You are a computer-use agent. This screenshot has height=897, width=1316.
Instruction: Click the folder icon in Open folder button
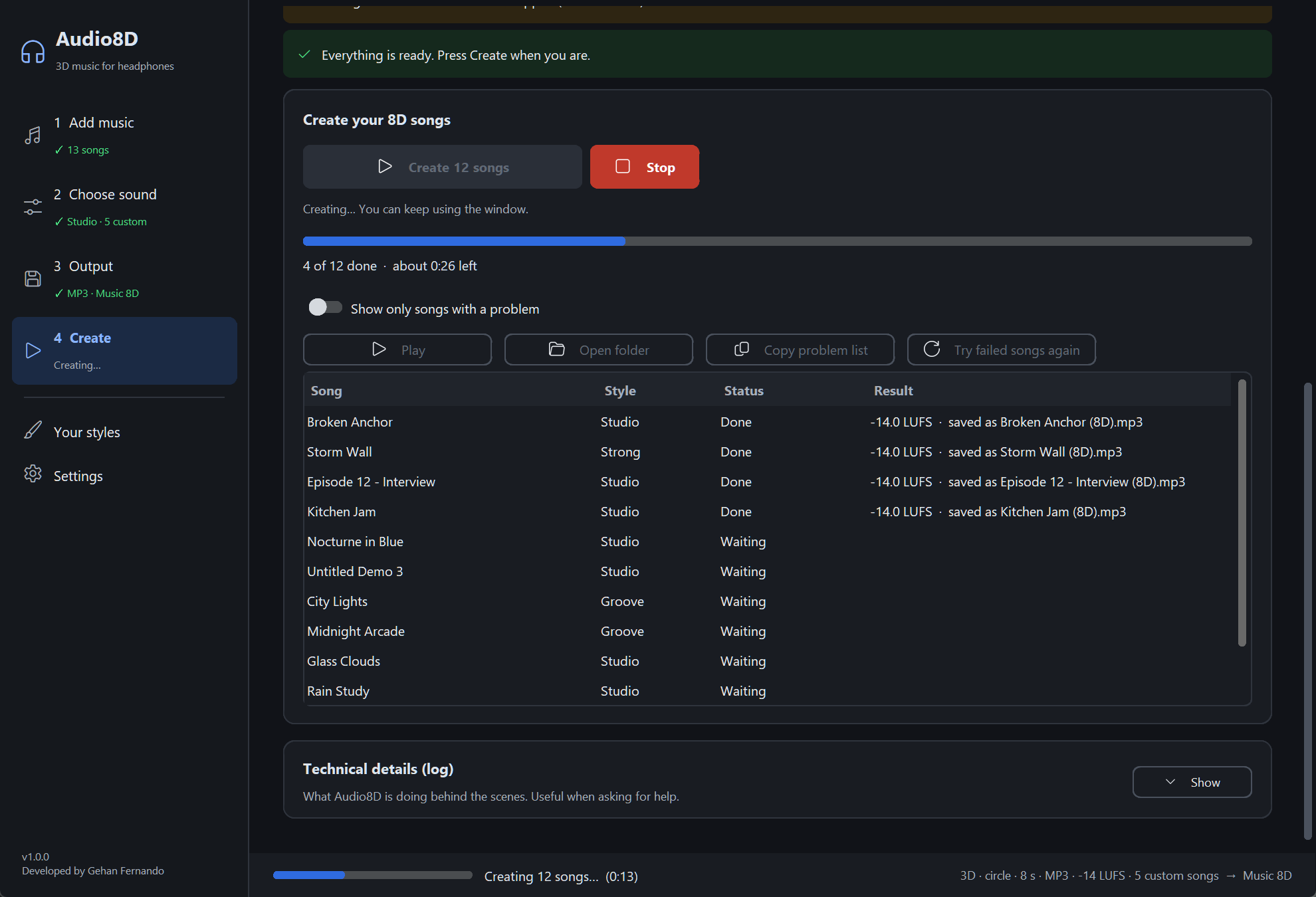(x=557, y=349)
